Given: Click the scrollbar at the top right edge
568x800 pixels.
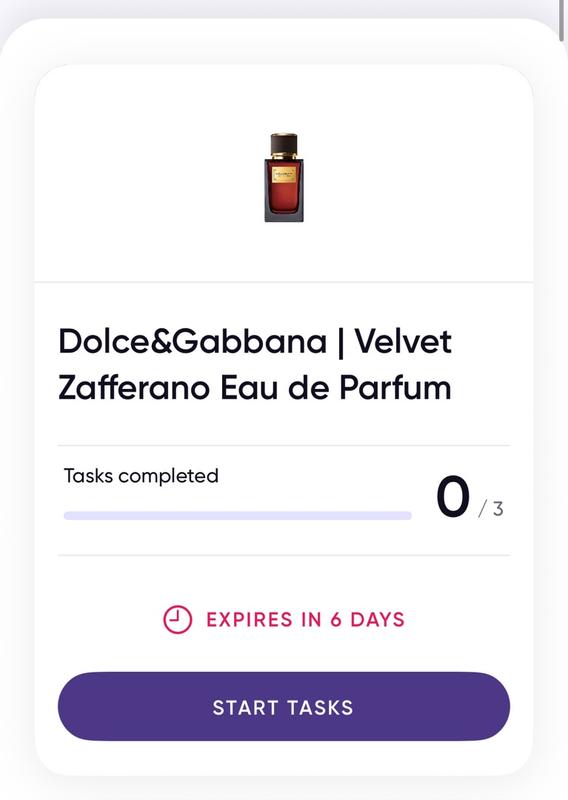Looking at the screenshot, I should pyautogui.click(x=564, y=20).
